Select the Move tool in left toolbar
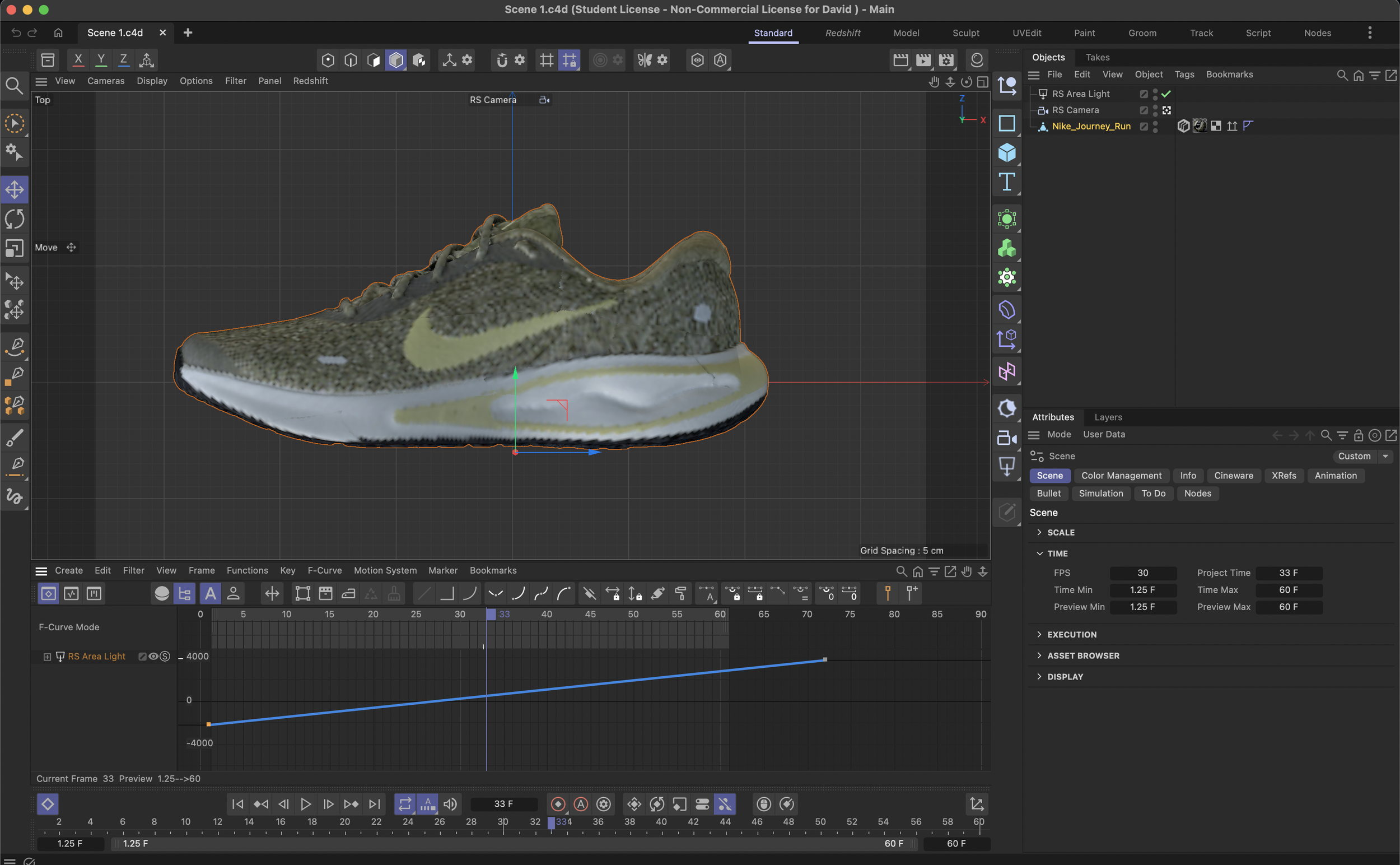Image resolution: width=1400 pixels, height=865 pixels. tap(15, 190)
